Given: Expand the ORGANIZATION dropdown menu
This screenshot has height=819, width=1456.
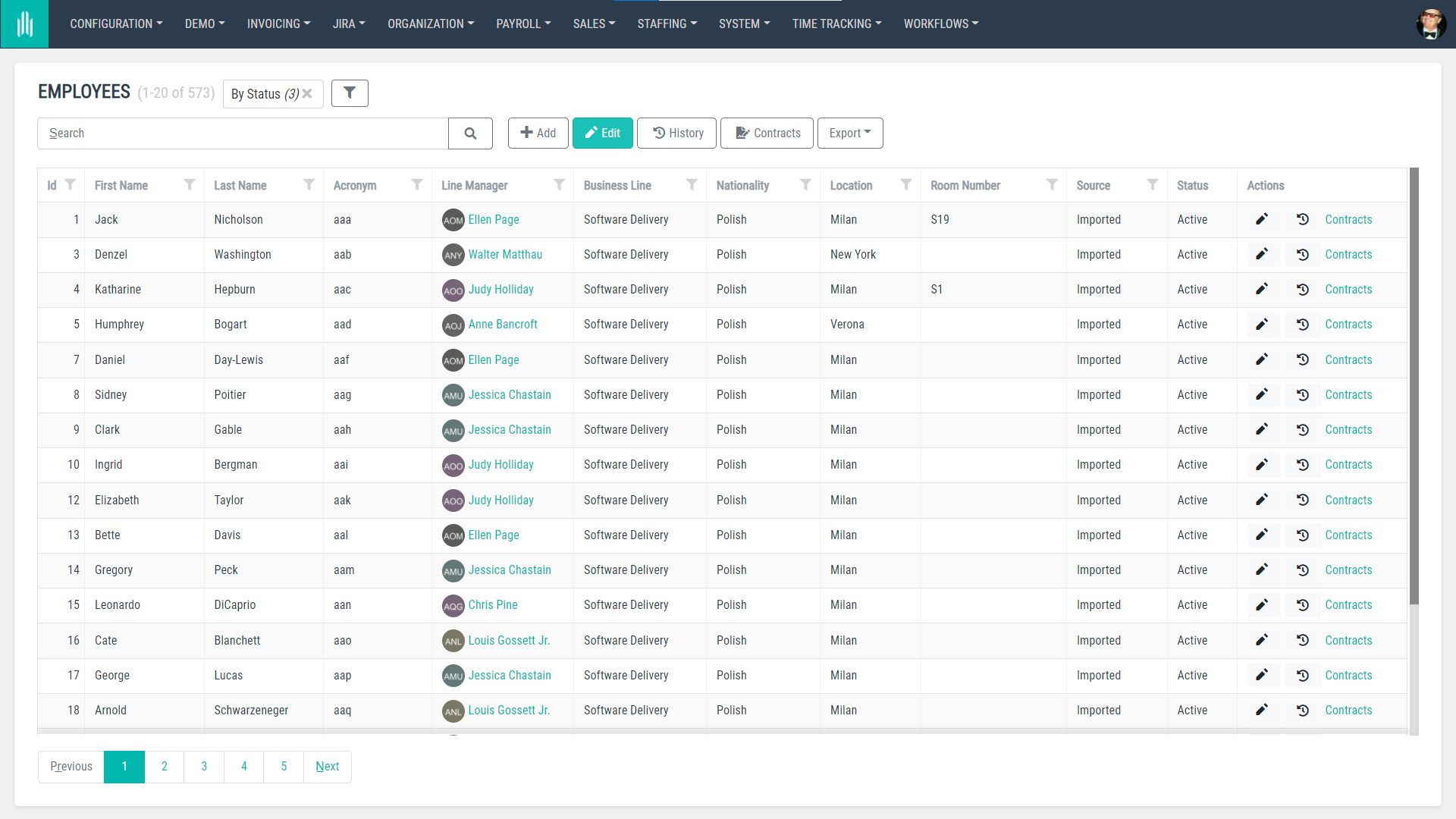Looking at the screenshot, I should click(x=430, y=24).
